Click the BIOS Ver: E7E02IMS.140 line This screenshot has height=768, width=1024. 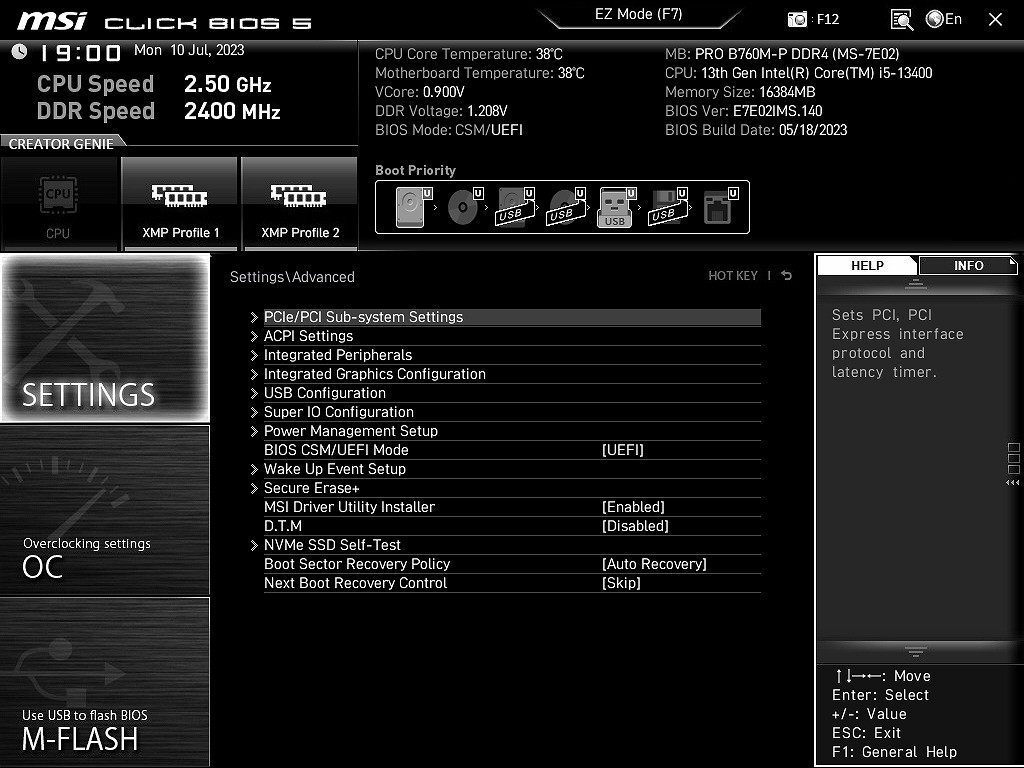[x=744, y=111]
